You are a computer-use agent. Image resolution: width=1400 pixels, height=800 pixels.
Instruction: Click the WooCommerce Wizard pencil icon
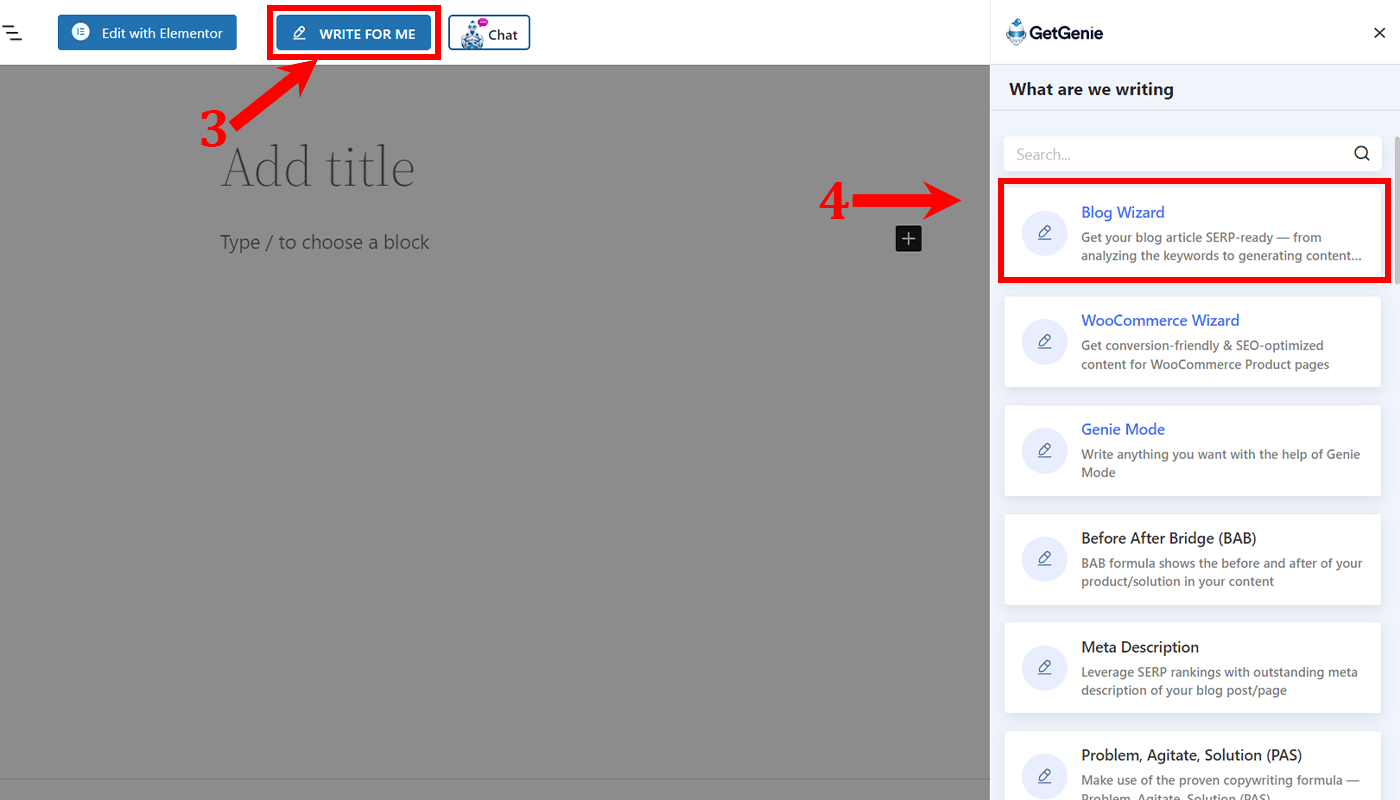(x=1045, y=342)
